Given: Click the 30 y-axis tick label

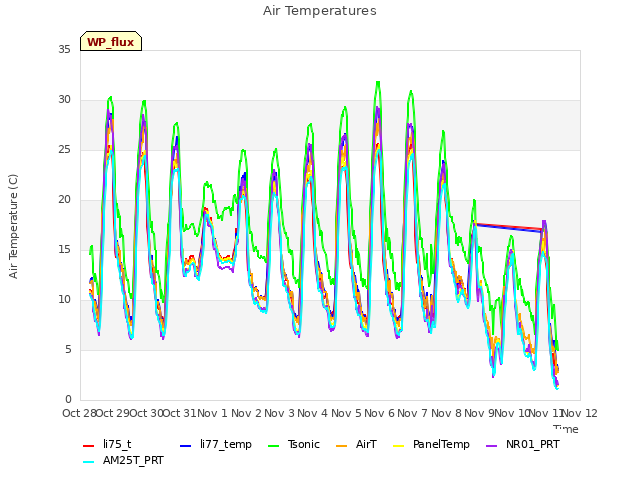Looking at the screenshot, I should [64, 100].
